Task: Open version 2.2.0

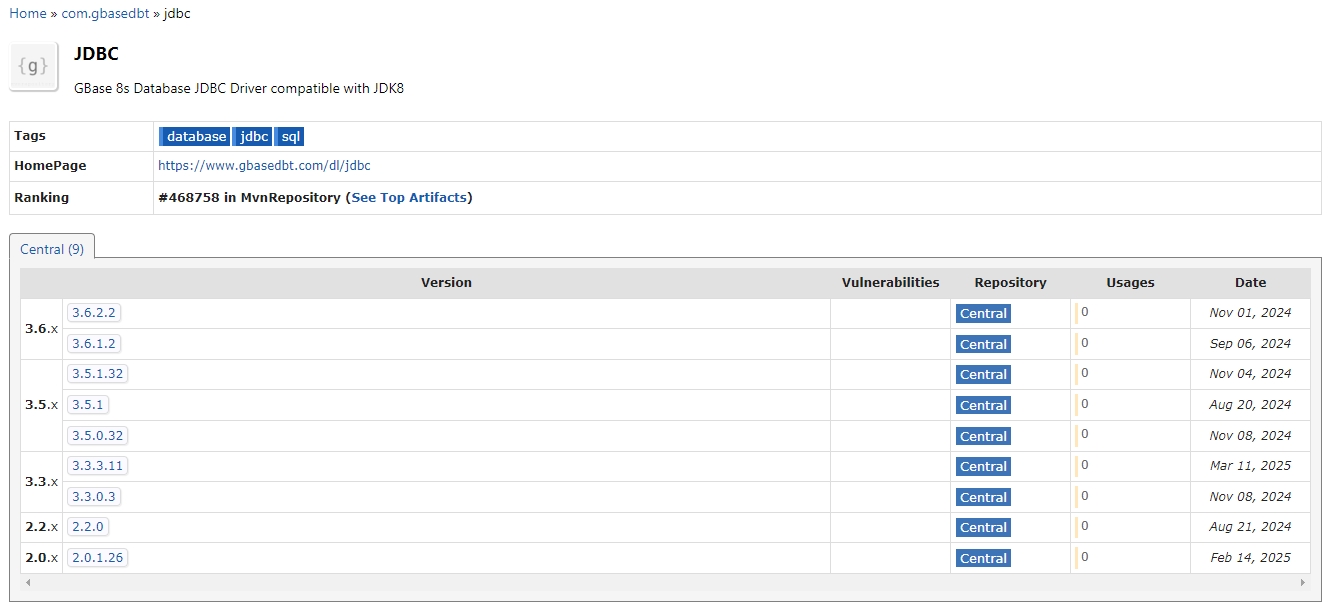Action: pos(88,527)
